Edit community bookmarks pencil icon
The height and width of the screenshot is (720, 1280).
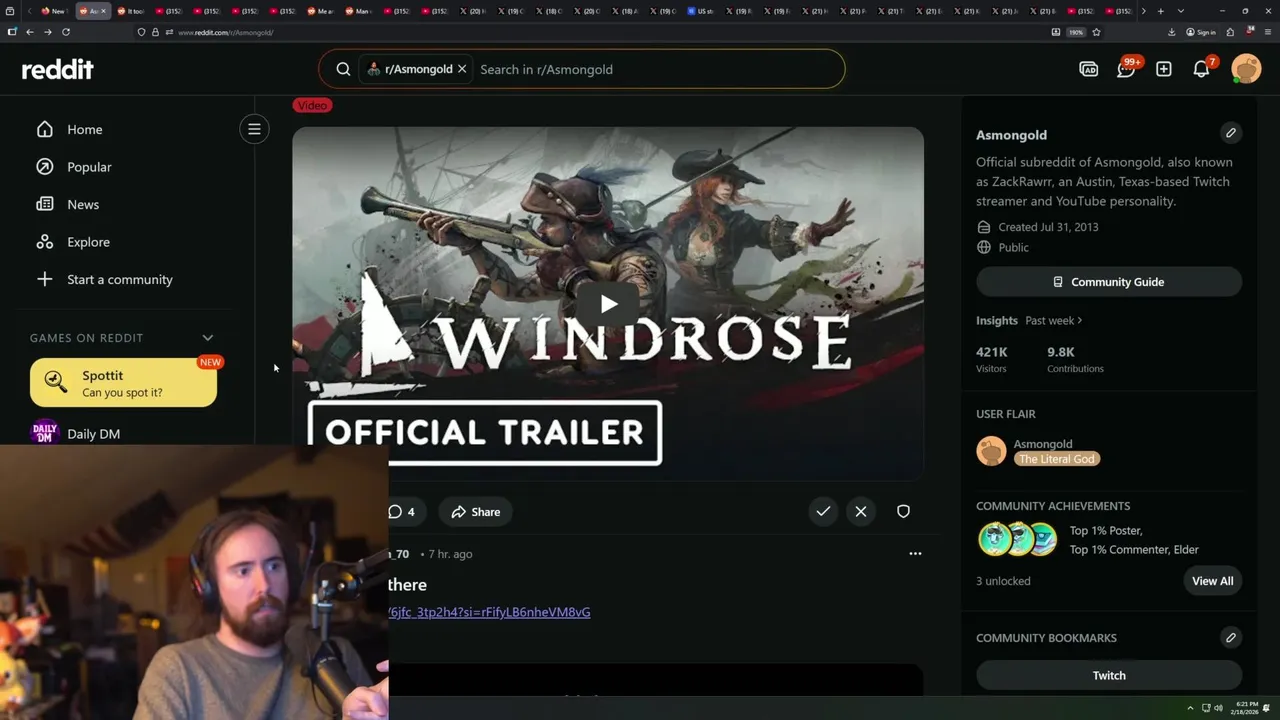pos(1231,637)
